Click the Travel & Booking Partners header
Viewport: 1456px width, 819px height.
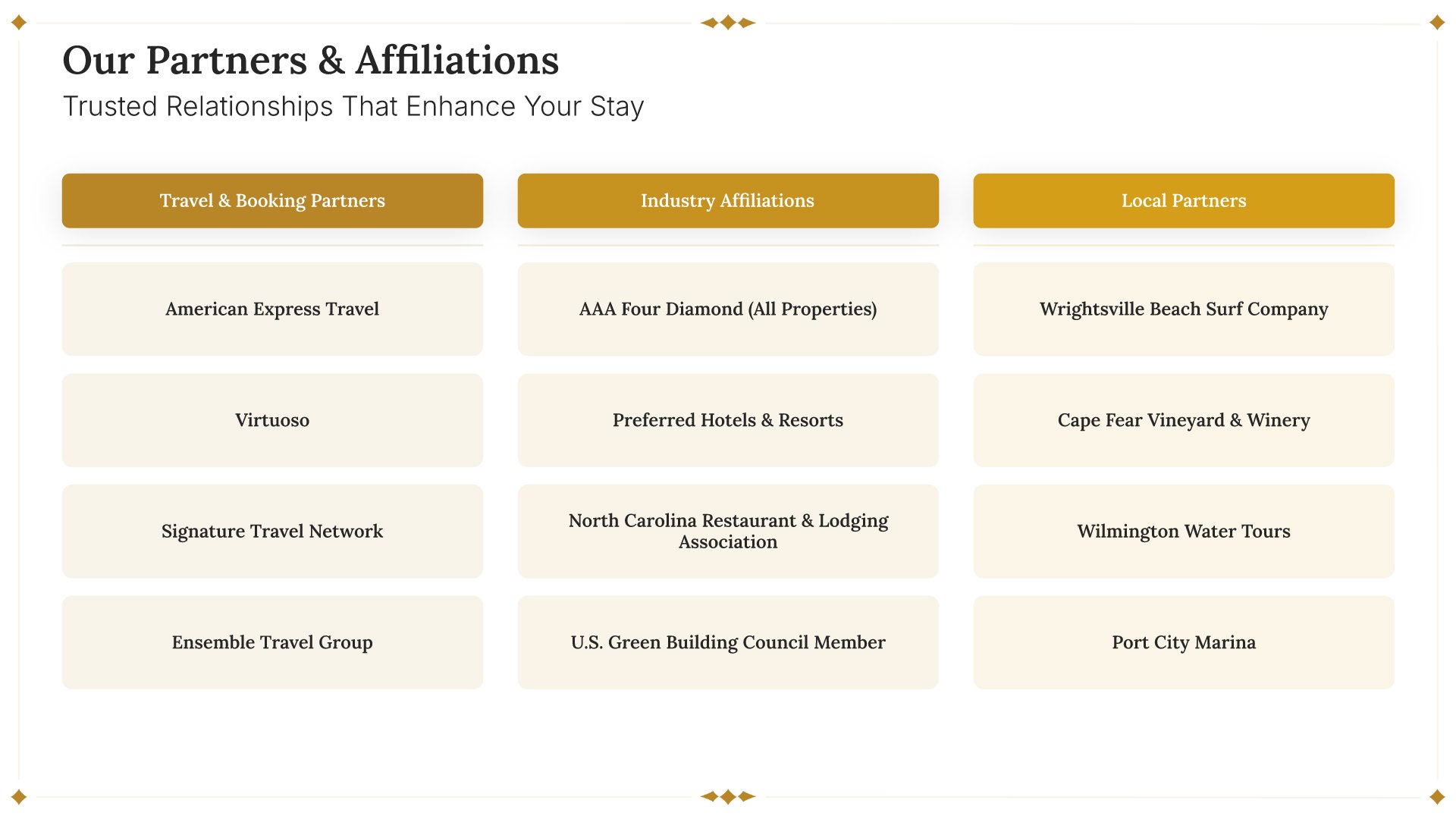(272, 201)
